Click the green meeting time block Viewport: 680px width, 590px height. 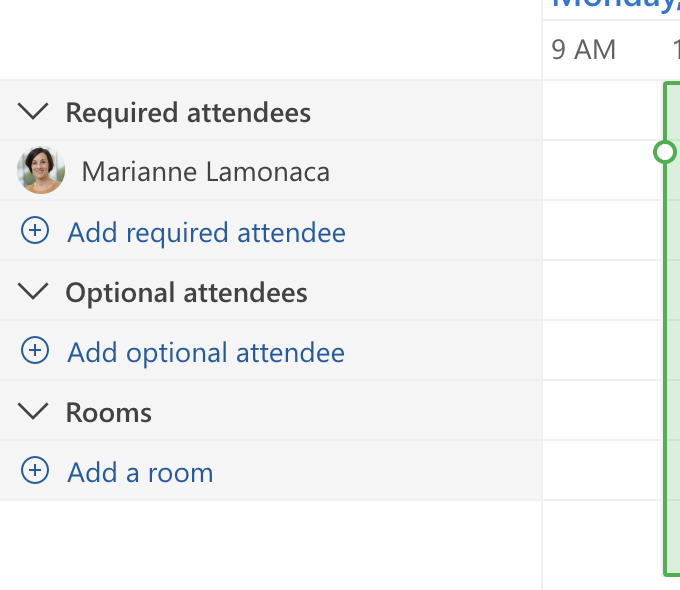673,350
